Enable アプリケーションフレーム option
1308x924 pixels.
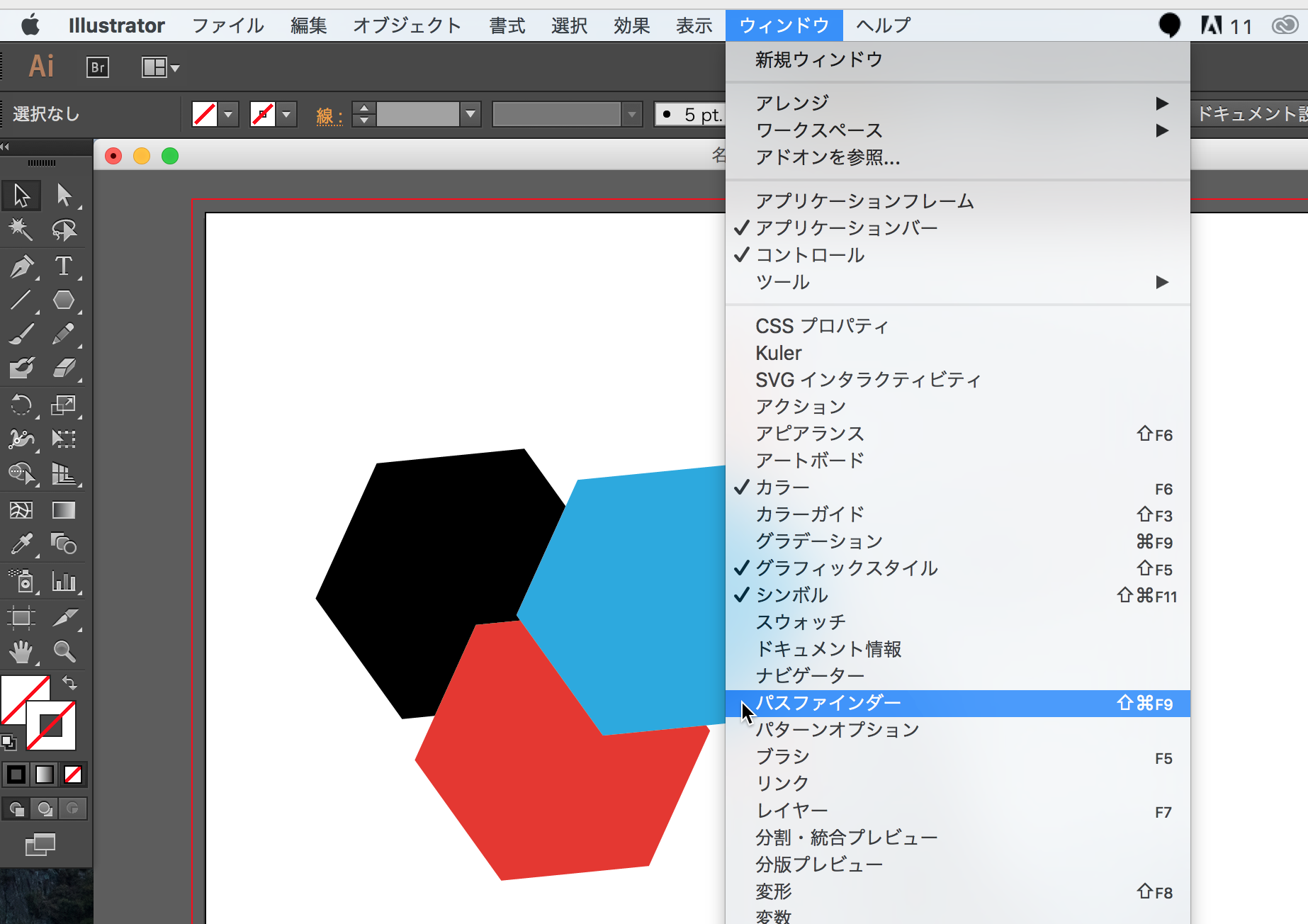click(957, 201)
